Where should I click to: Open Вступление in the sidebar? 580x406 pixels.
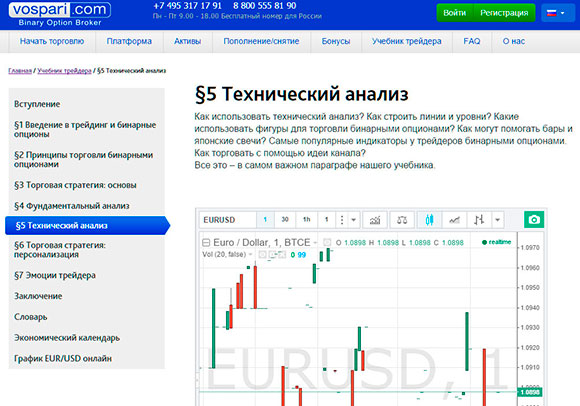pyautogui.click(x=37, y=104)
